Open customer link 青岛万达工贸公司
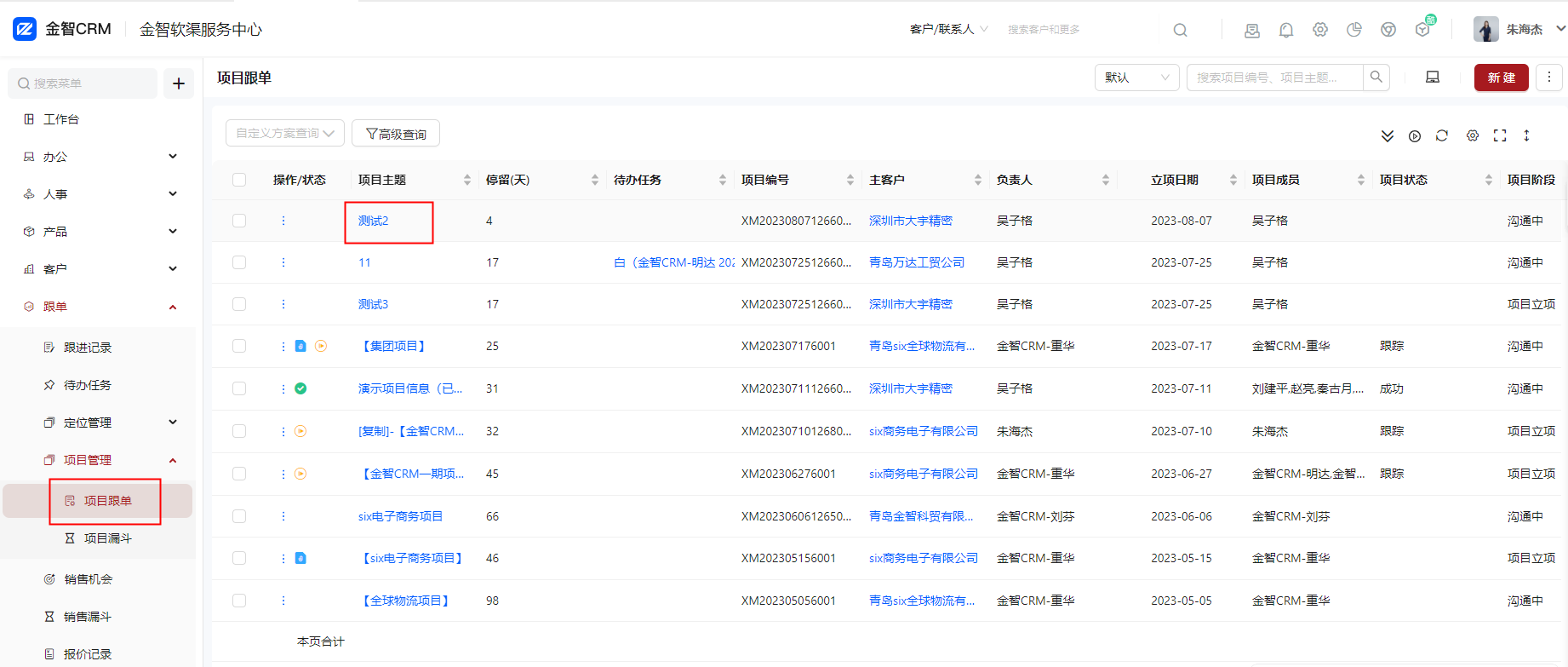The image size is (1568, 667). point(917,262)
